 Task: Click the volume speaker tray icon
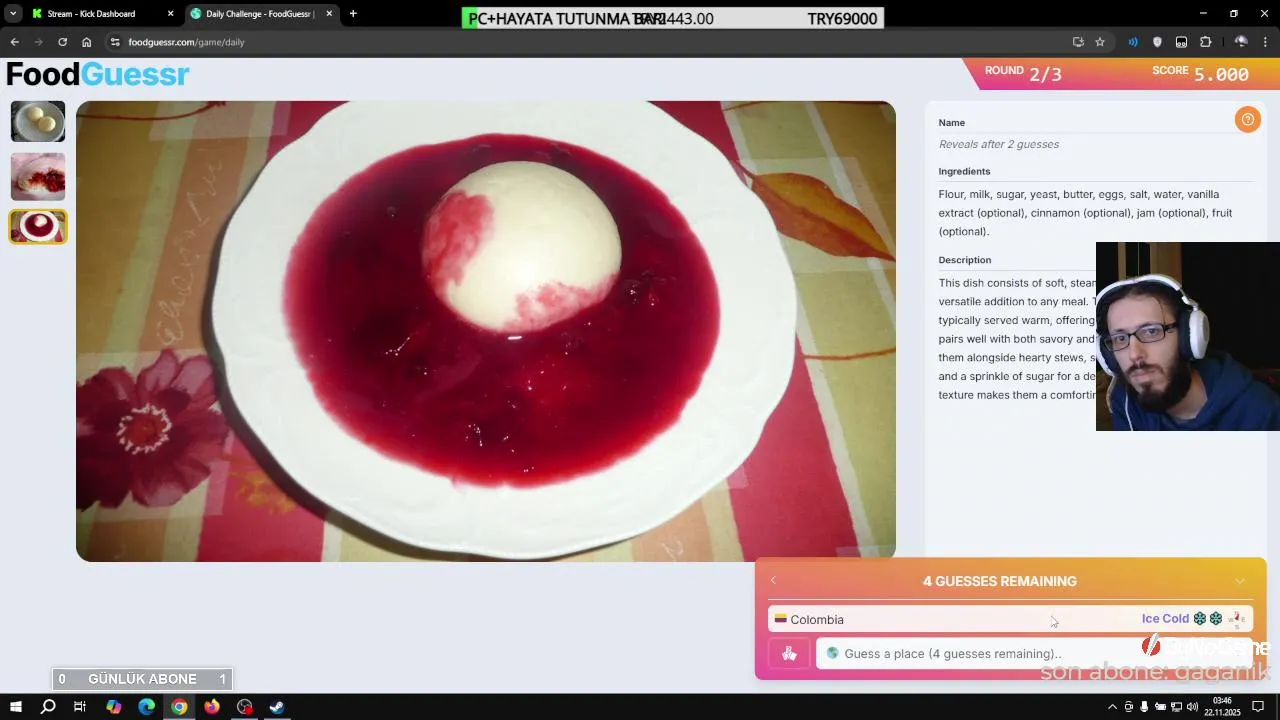point(1192,707)
